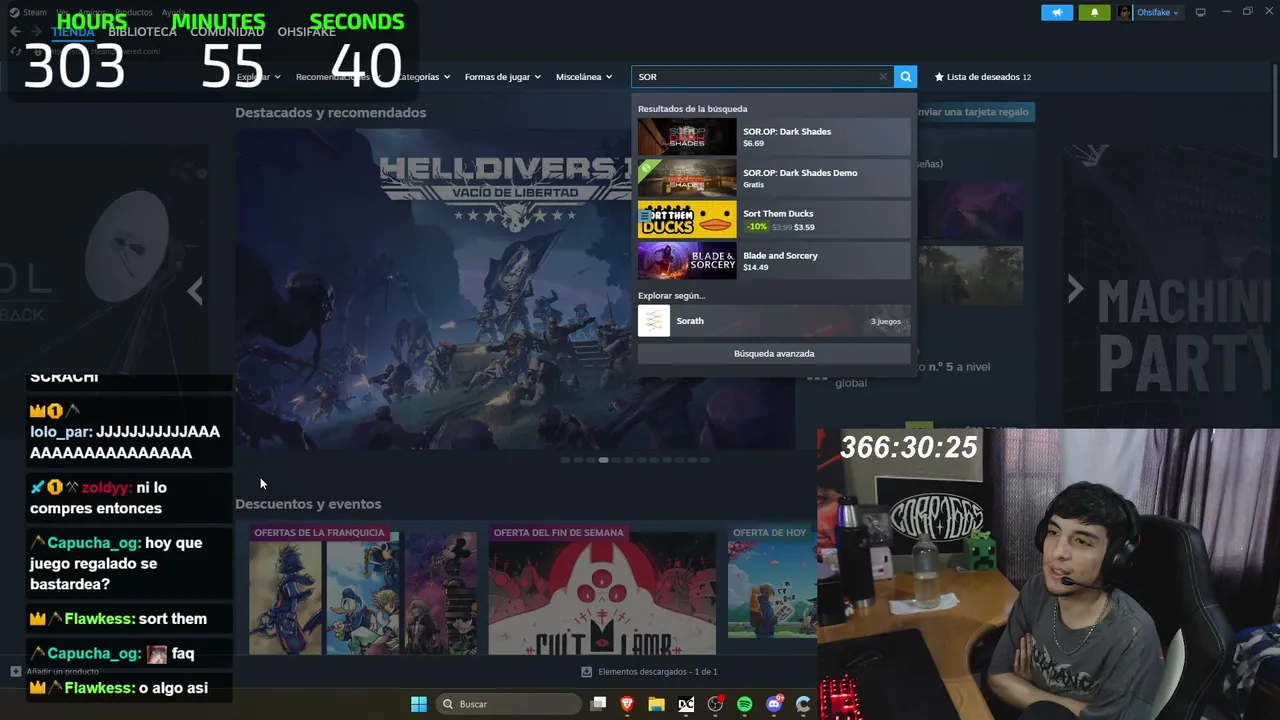The image size is (1280, 720).
Task: Select Blade and Sorcery search result
Action: pyautogui.click(x=774, y=261)
